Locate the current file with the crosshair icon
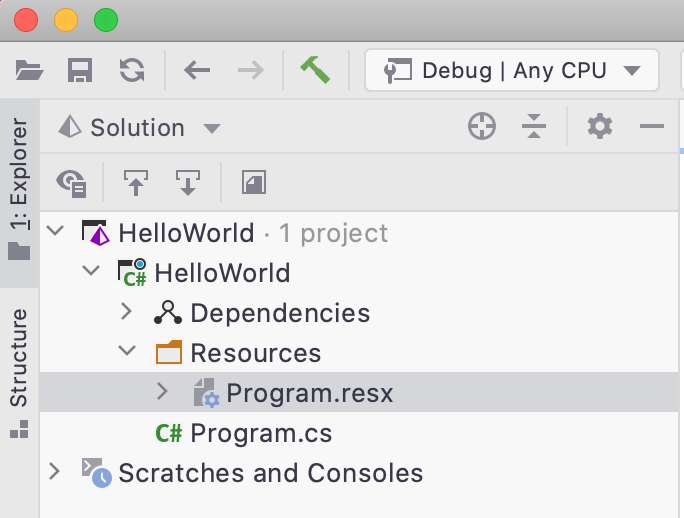This screenshot has height=518, width=684. pyautogui.click(x=482, y=127)
